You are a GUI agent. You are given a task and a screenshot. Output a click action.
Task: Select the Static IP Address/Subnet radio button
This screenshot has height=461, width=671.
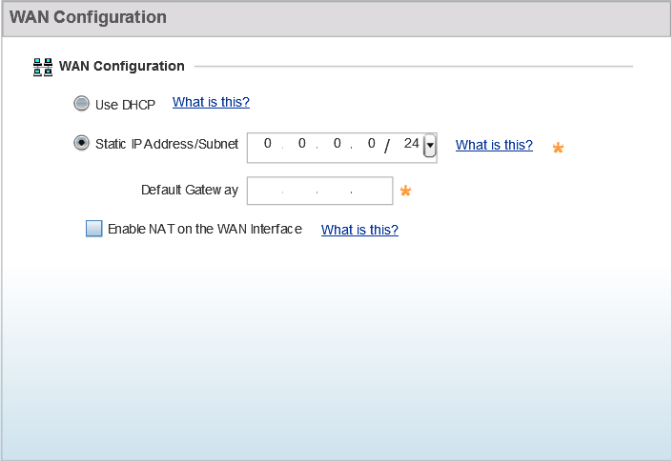[81, 143]
